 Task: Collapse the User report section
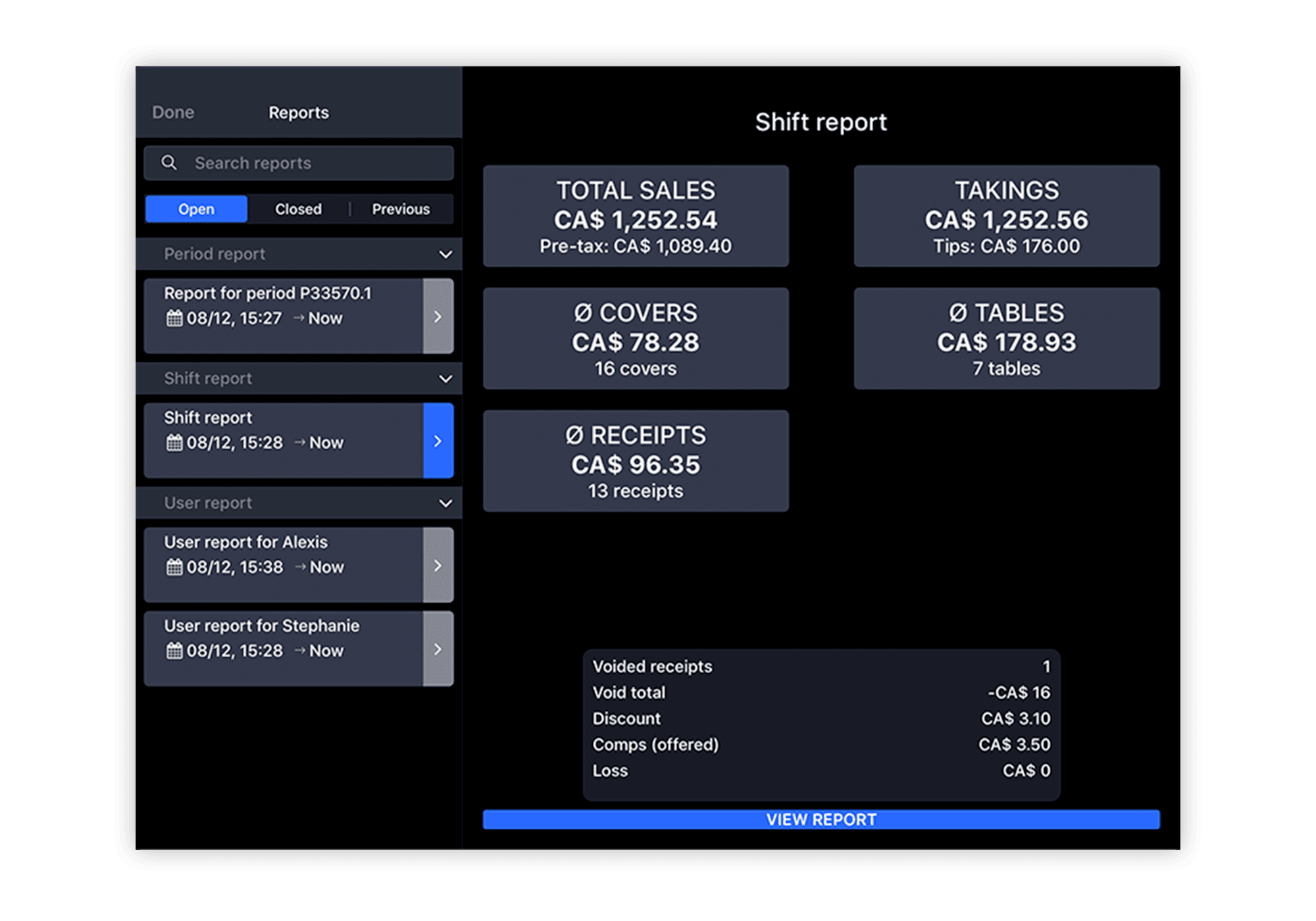click(446, 503)
